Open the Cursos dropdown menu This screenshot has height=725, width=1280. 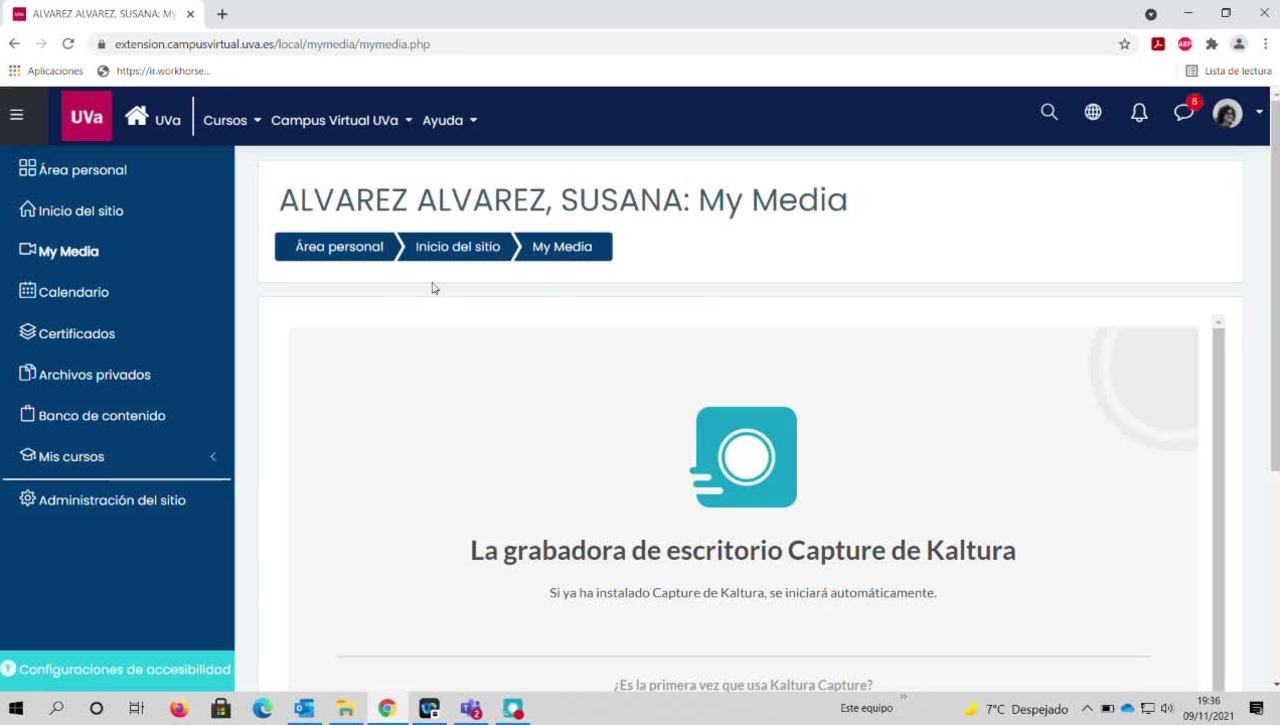pos(232,120)
